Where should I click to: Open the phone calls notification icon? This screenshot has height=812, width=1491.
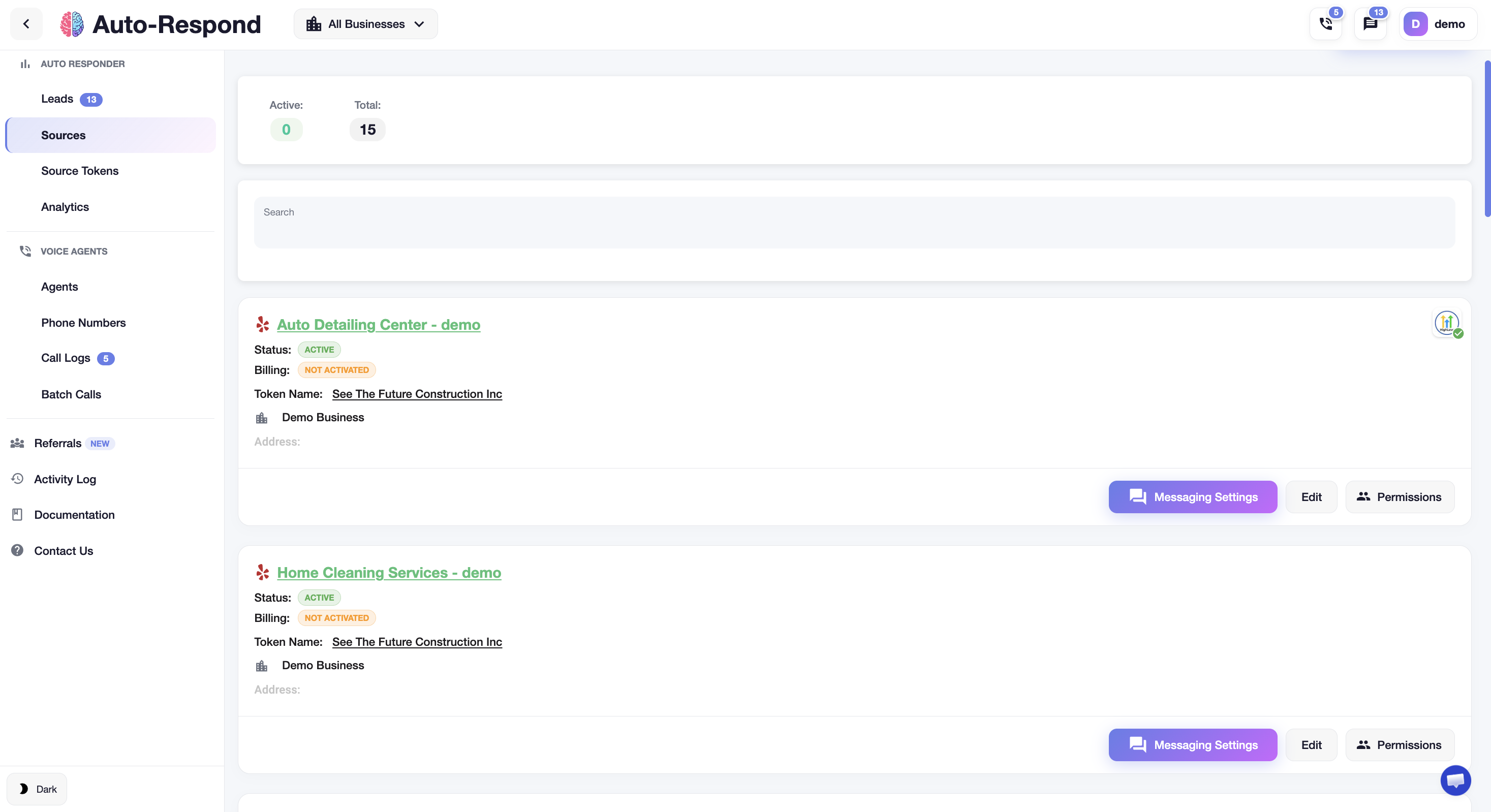[x=1325, y=24]
